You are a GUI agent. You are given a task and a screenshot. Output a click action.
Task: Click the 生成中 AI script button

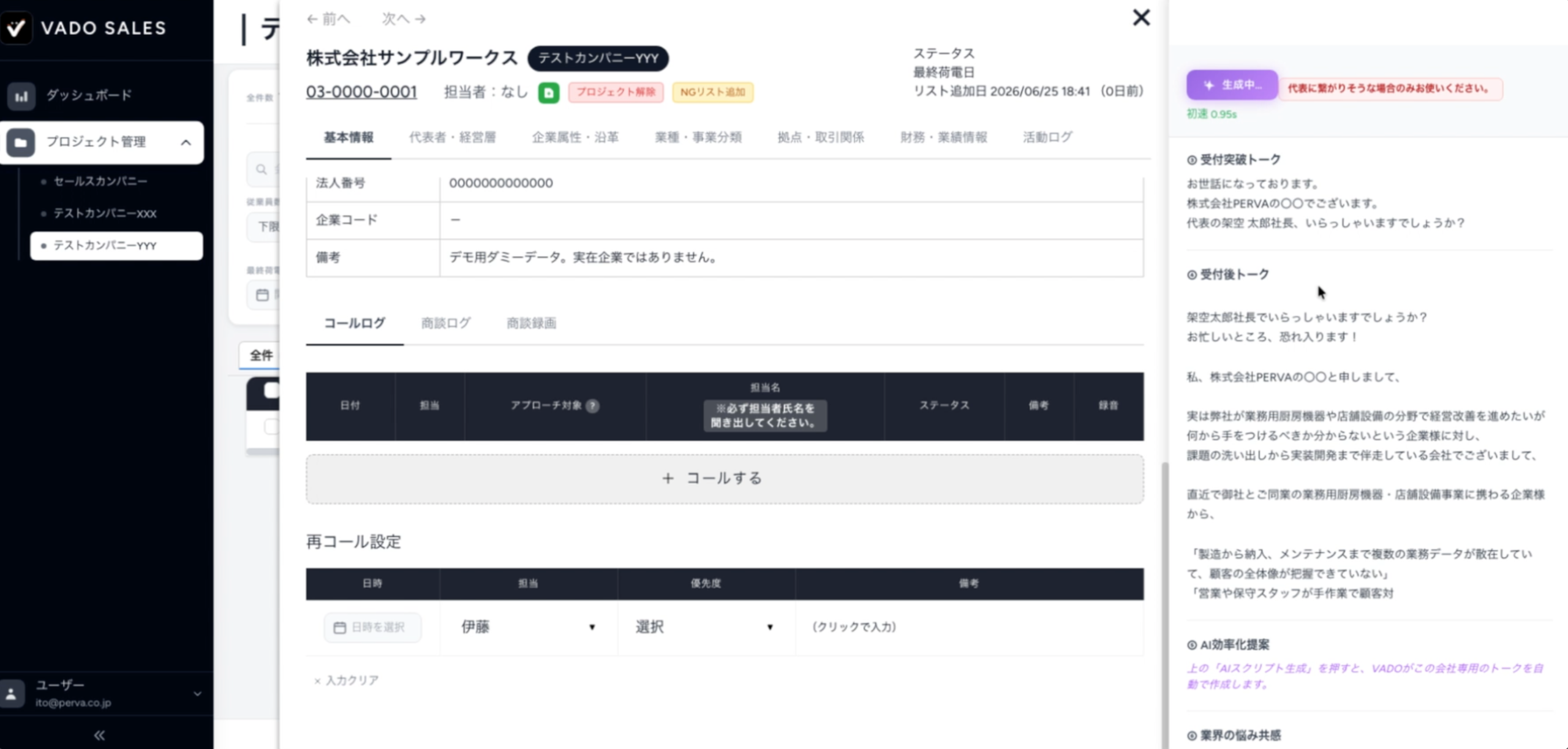(x=1232, y=85)
